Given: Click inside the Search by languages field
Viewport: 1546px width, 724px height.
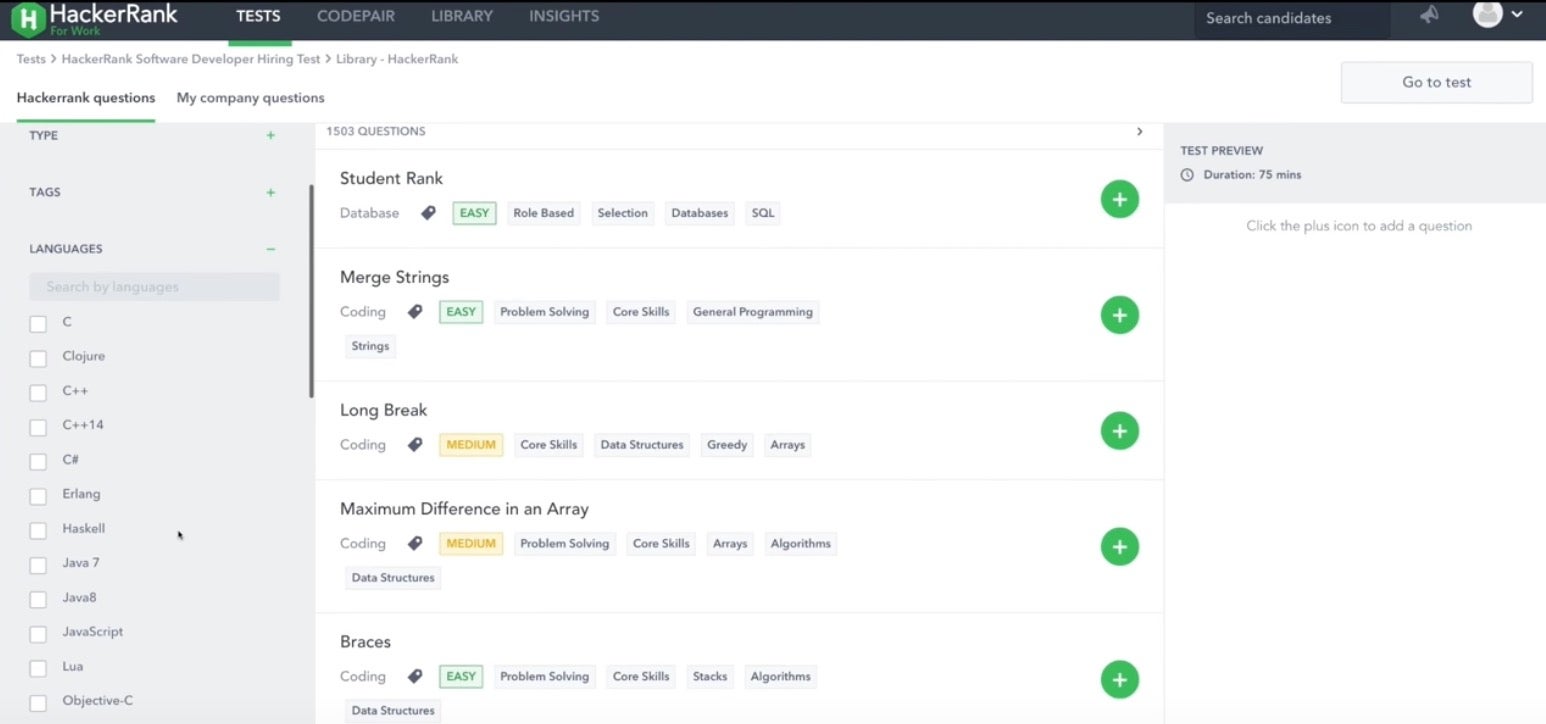Looking at the screenshot, I should pyautogui.click(x=154, y=287).
